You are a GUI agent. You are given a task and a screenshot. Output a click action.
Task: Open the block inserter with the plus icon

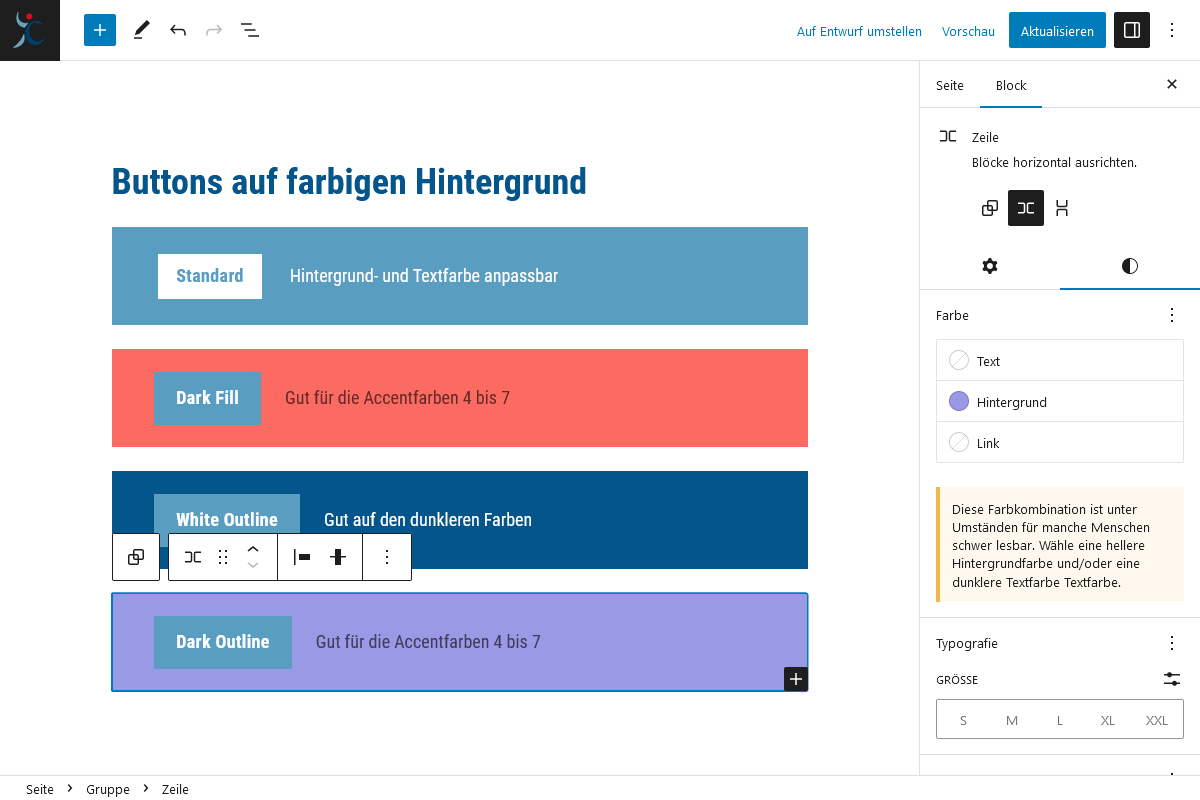tap(99, 30)
